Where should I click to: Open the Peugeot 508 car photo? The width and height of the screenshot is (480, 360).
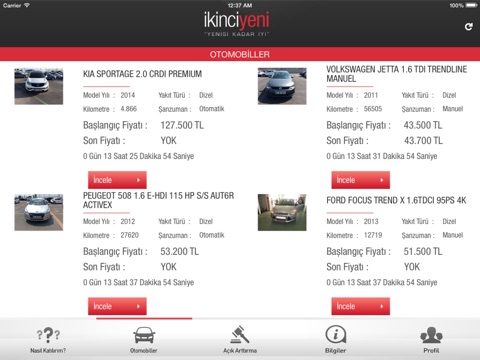(x=39, y=213)
